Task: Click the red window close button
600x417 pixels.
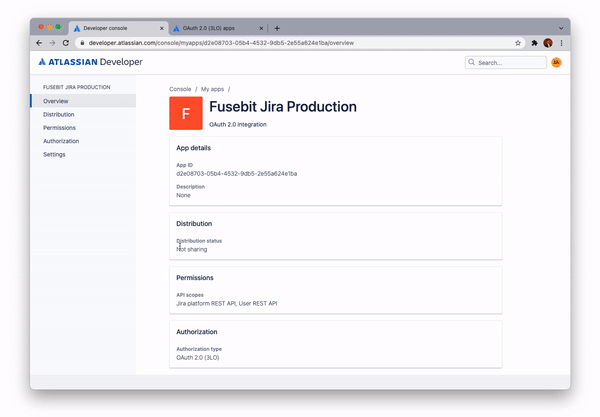Action: pos(41,27)
